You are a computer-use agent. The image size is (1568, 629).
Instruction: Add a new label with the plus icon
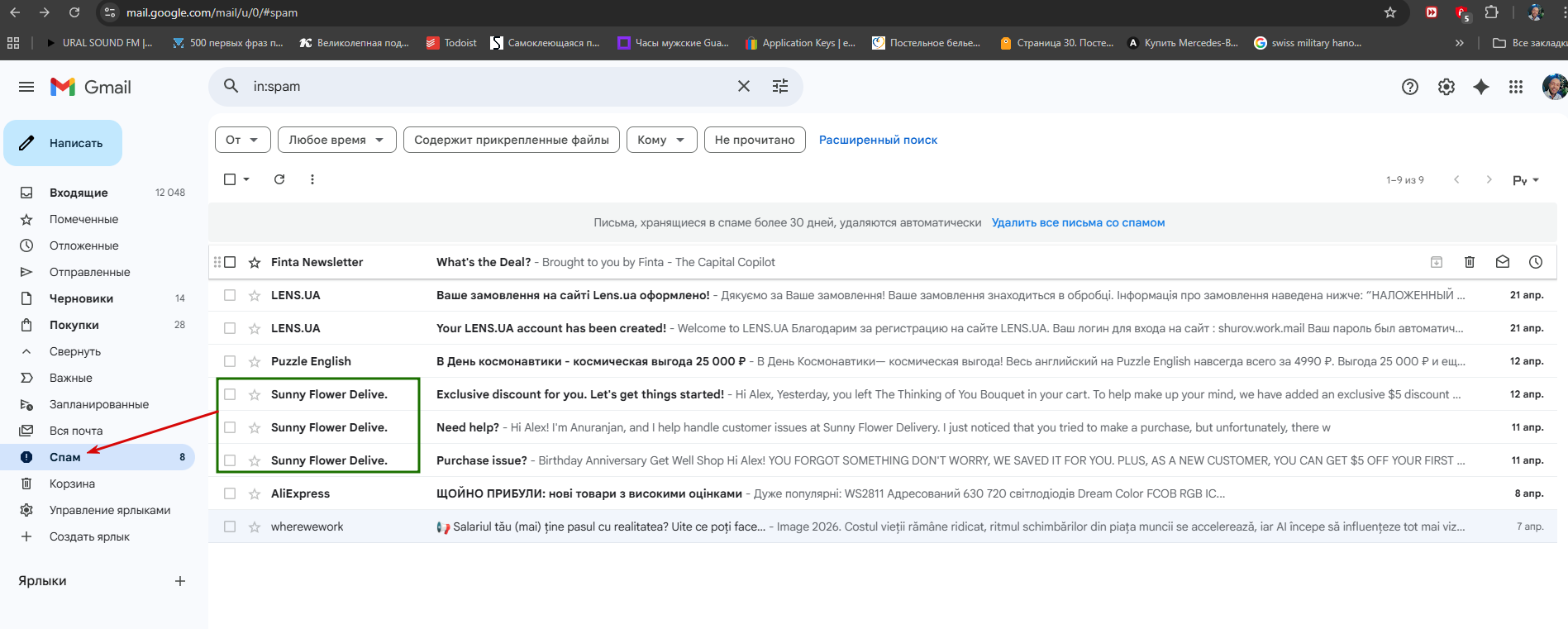point(180,581)
